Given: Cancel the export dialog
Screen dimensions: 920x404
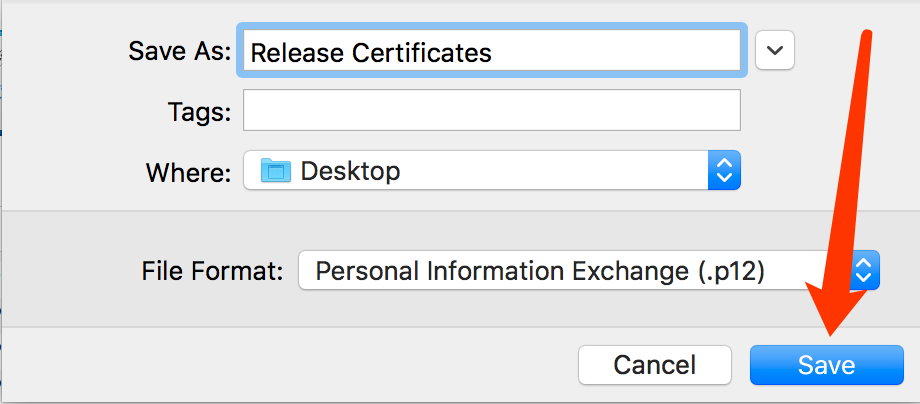Looking at the screenshot, I should pos(655,365).
